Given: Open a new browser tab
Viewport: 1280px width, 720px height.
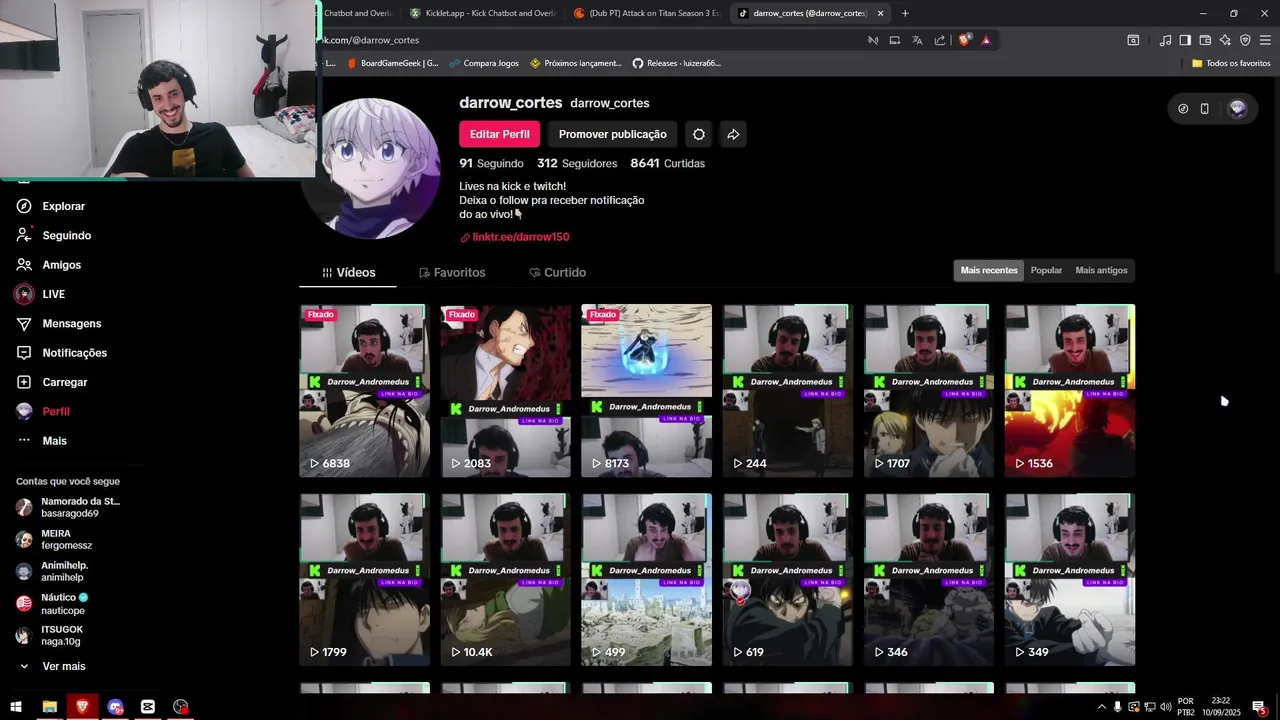Looking at the screenshot, I should coord(905,13).
